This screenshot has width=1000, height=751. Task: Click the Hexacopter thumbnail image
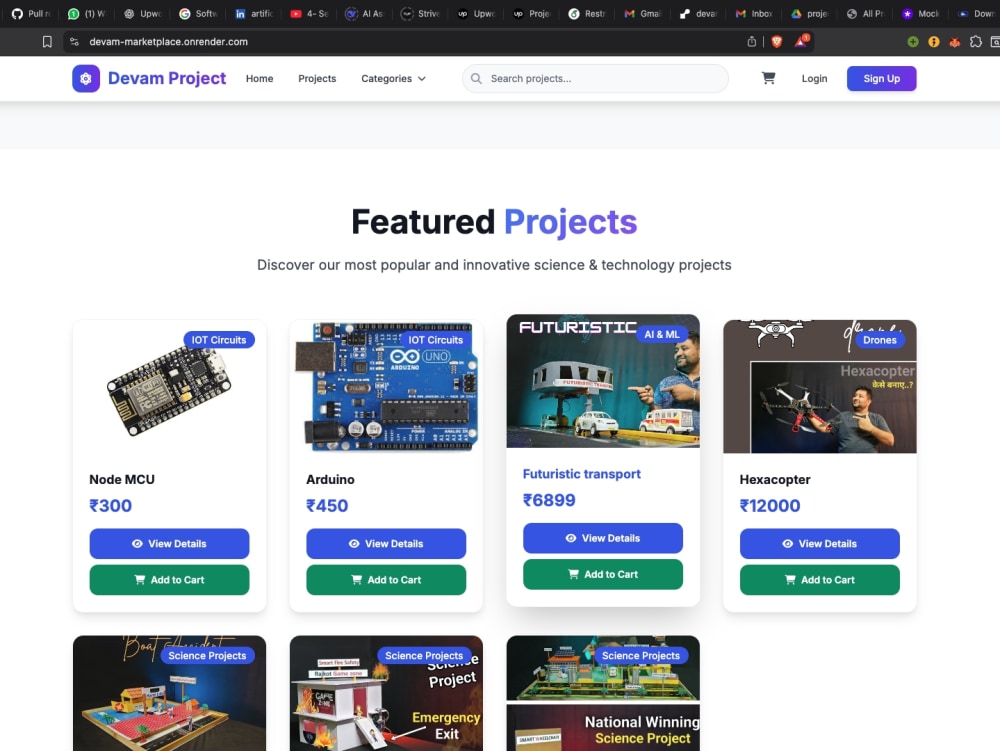click(820, 386)
